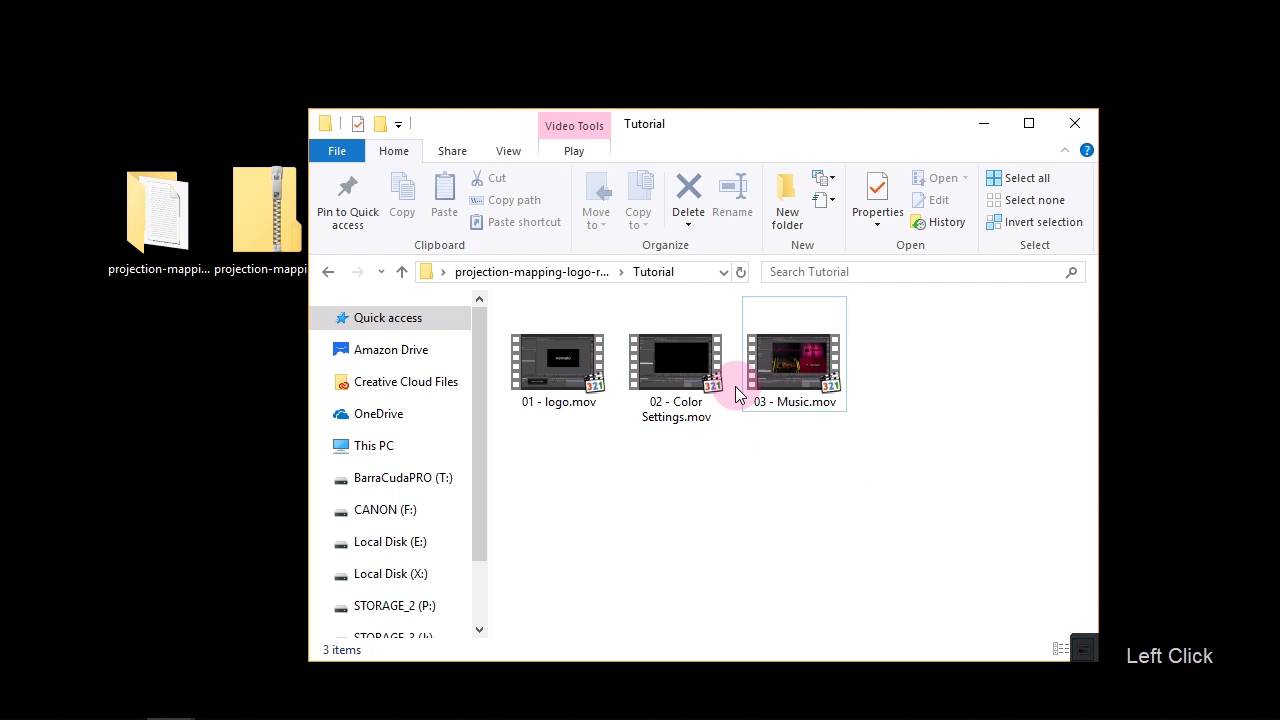The image size is (1280, 720).
Task: Click Paste shortcut in Clipboard group
Action: [515, 222]
